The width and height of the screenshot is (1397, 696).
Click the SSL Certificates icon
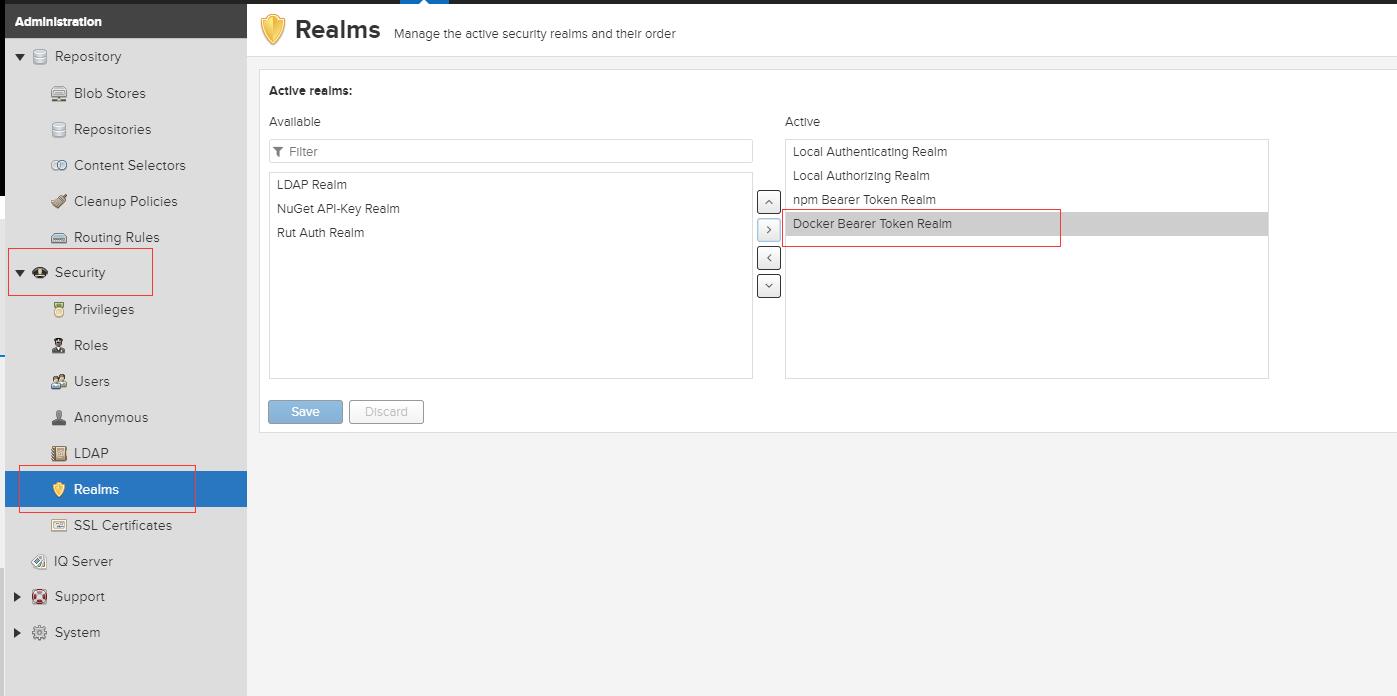point(59,525)
